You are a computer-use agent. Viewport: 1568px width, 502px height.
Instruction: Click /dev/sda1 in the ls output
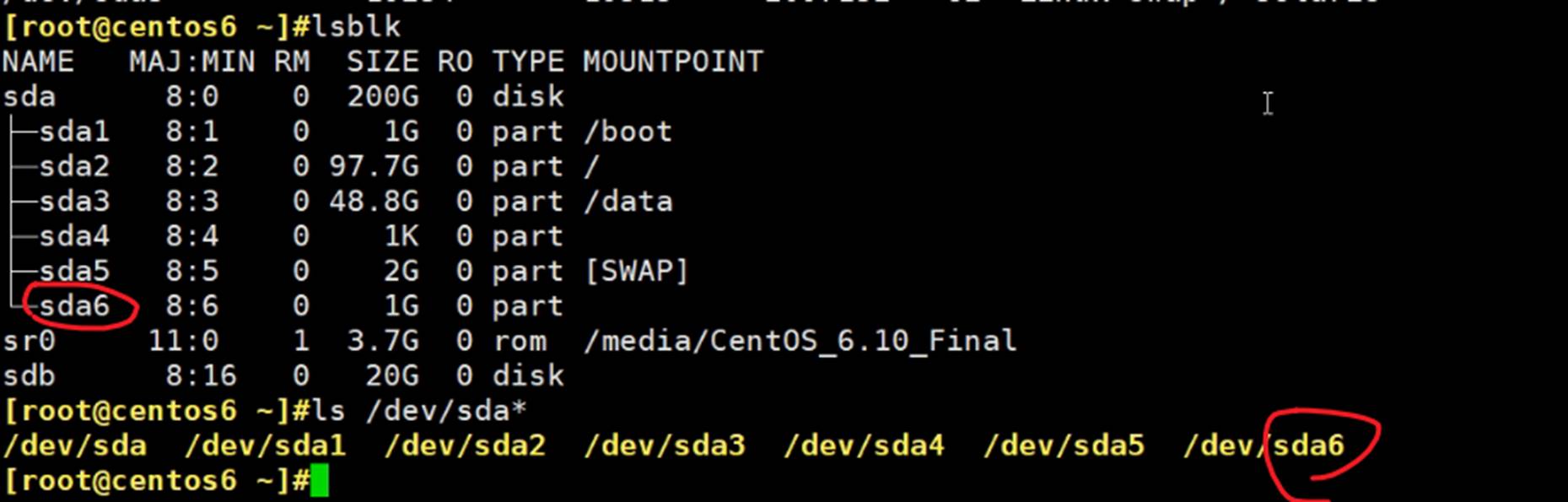coord(265,445)
